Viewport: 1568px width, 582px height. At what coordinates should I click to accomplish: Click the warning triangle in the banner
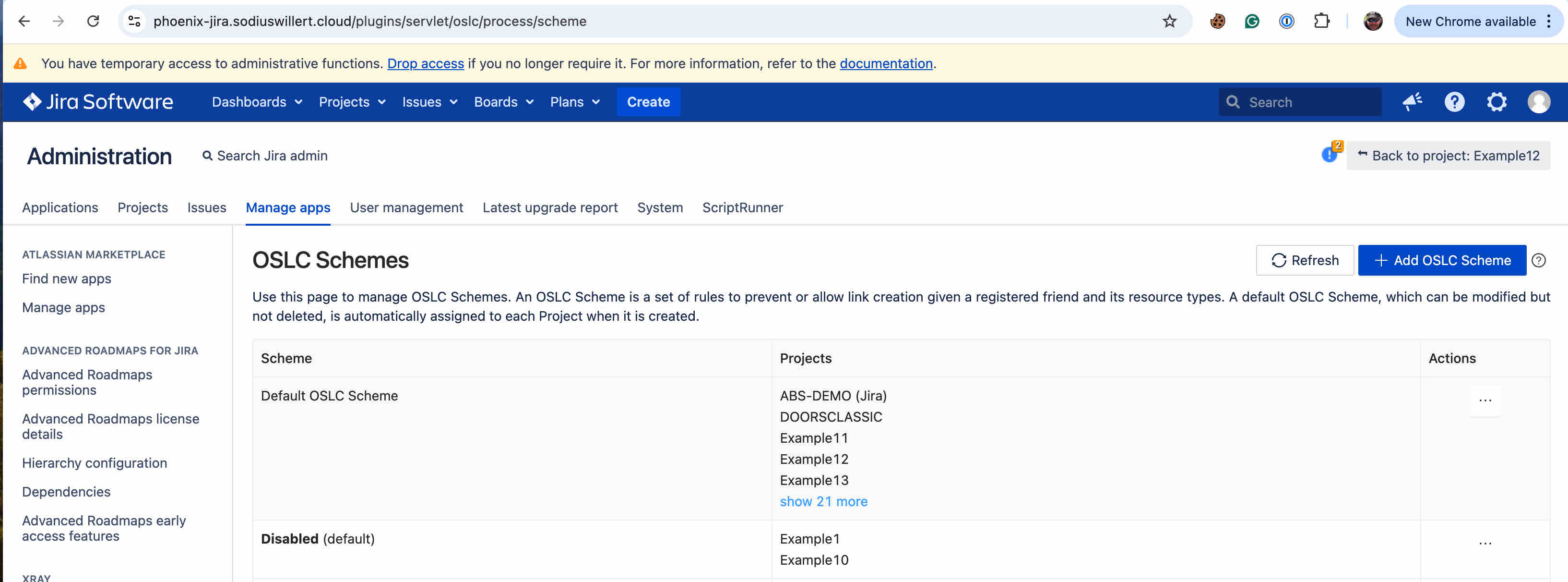click(20, 63)
